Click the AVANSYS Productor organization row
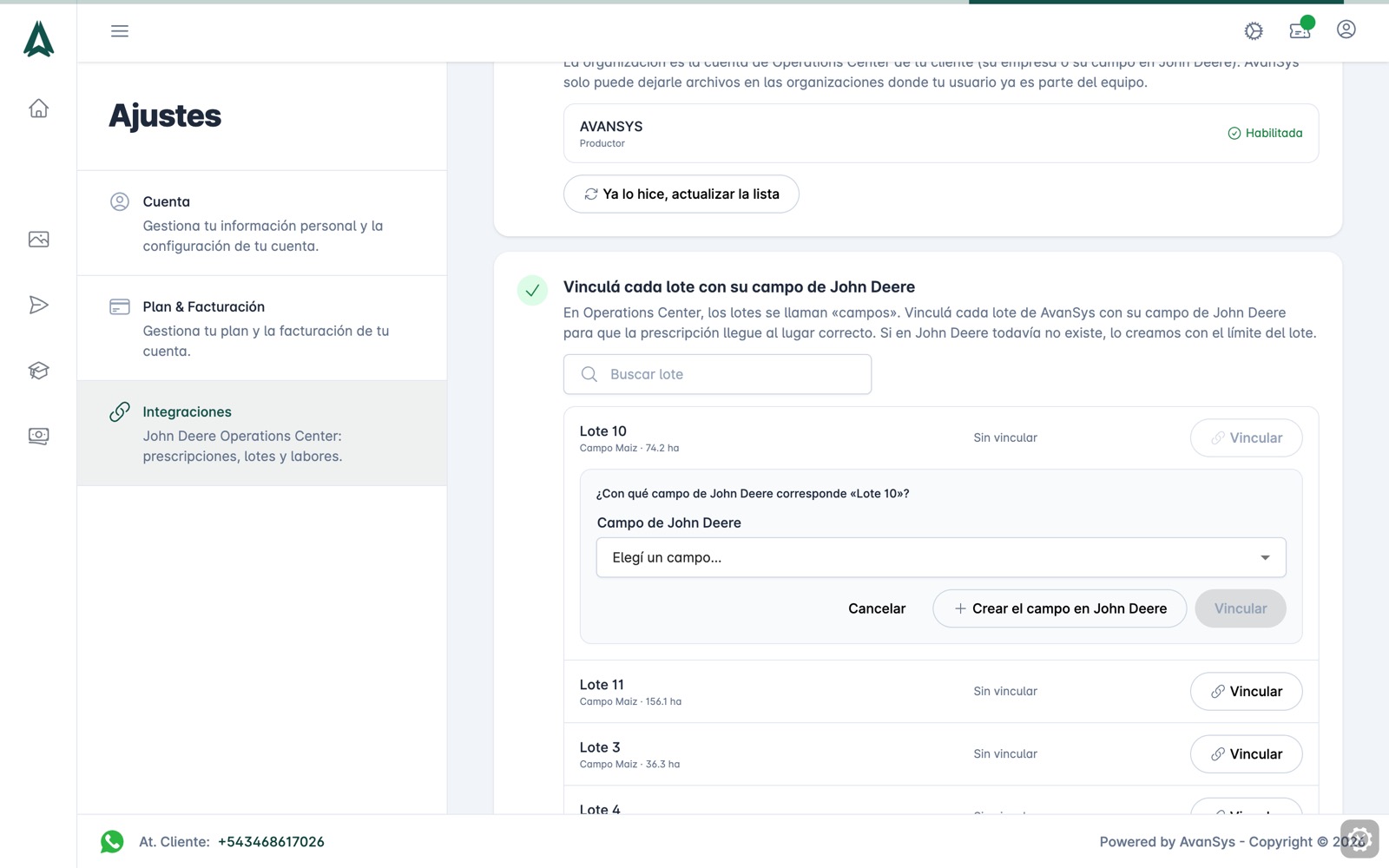The height and width of the screenshot is (868, 1389). (x=941, y=133)
